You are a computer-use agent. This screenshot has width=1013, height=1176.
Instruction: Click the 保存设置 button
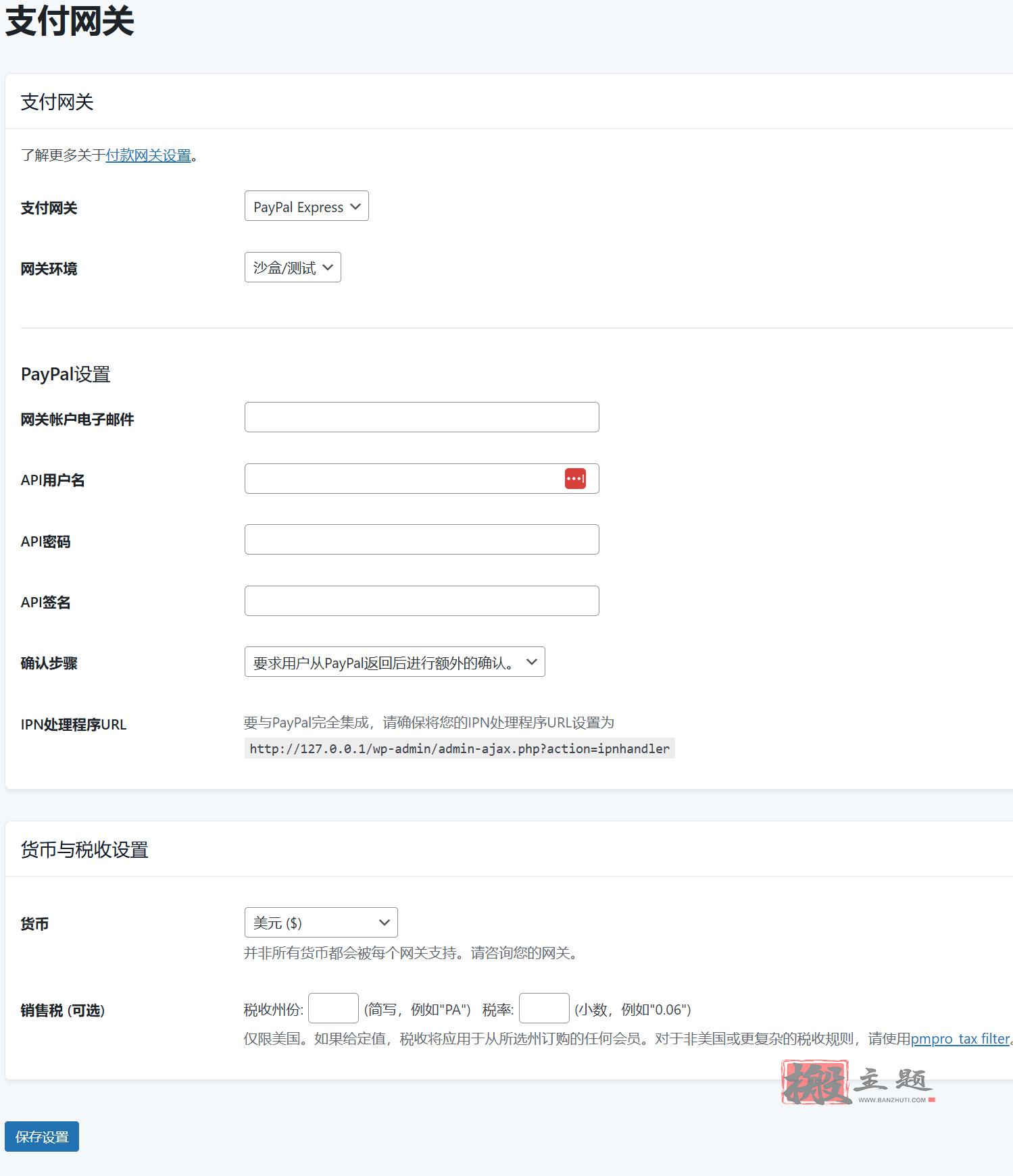click(42, 1137)
